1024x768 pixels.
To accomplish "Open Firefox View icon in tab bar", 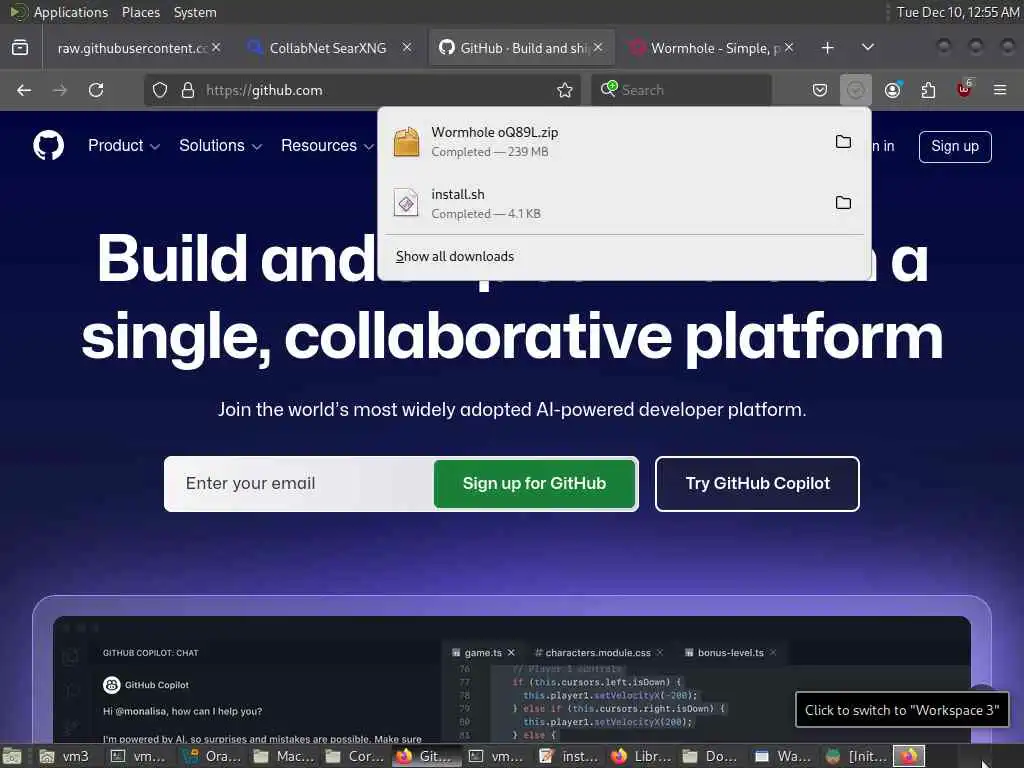I will point(20,48).
